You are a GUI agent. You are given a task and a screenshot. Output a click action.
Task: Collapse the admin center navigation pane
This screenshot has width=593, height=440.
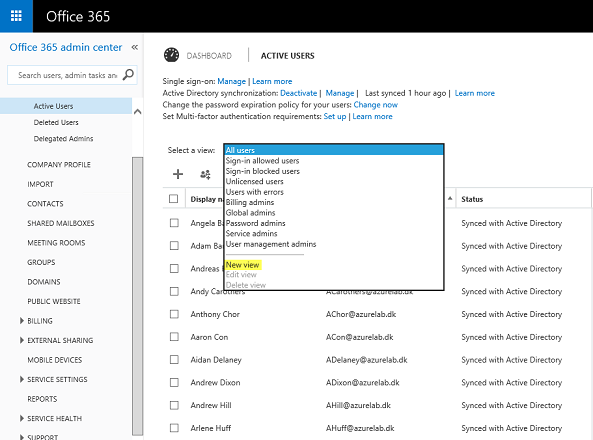tap(135, 47)
